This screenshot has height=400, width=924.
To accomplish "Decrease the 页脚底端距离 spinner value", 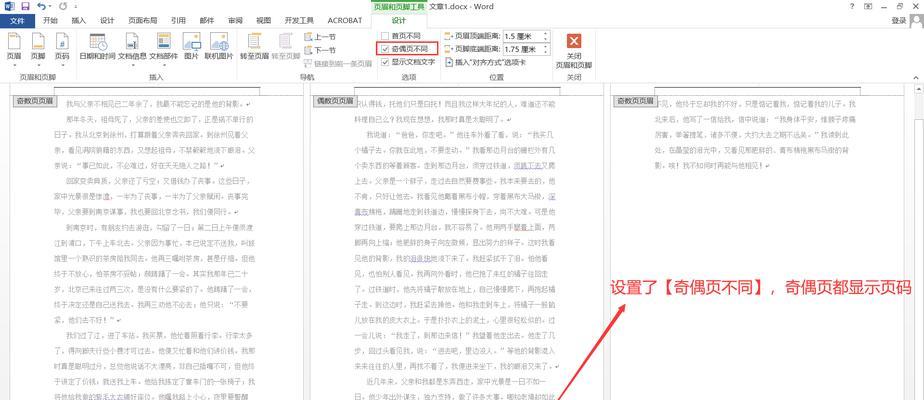I will (x=546, y=52).
